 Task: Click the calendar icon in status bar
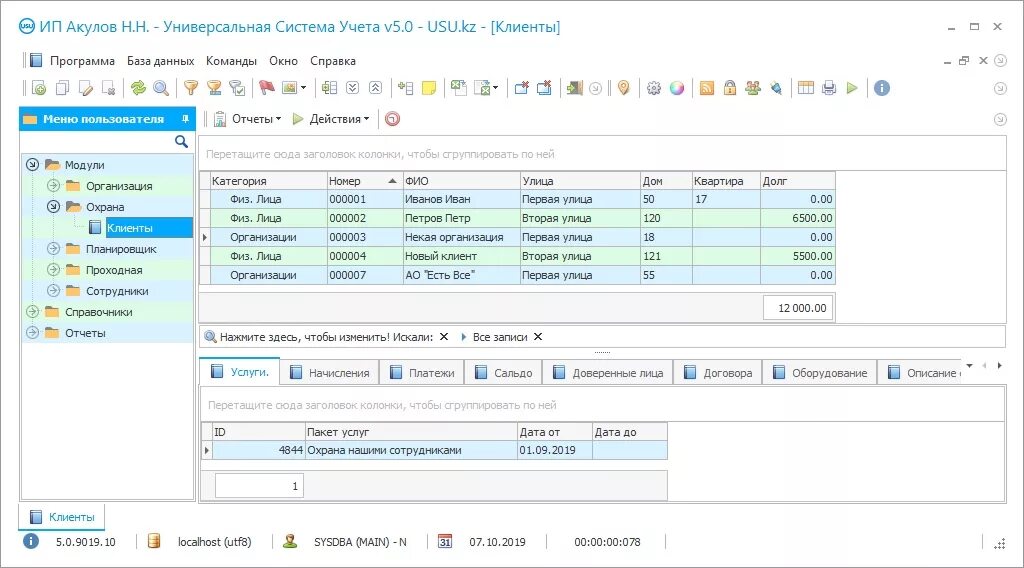[x=445, y=541]
